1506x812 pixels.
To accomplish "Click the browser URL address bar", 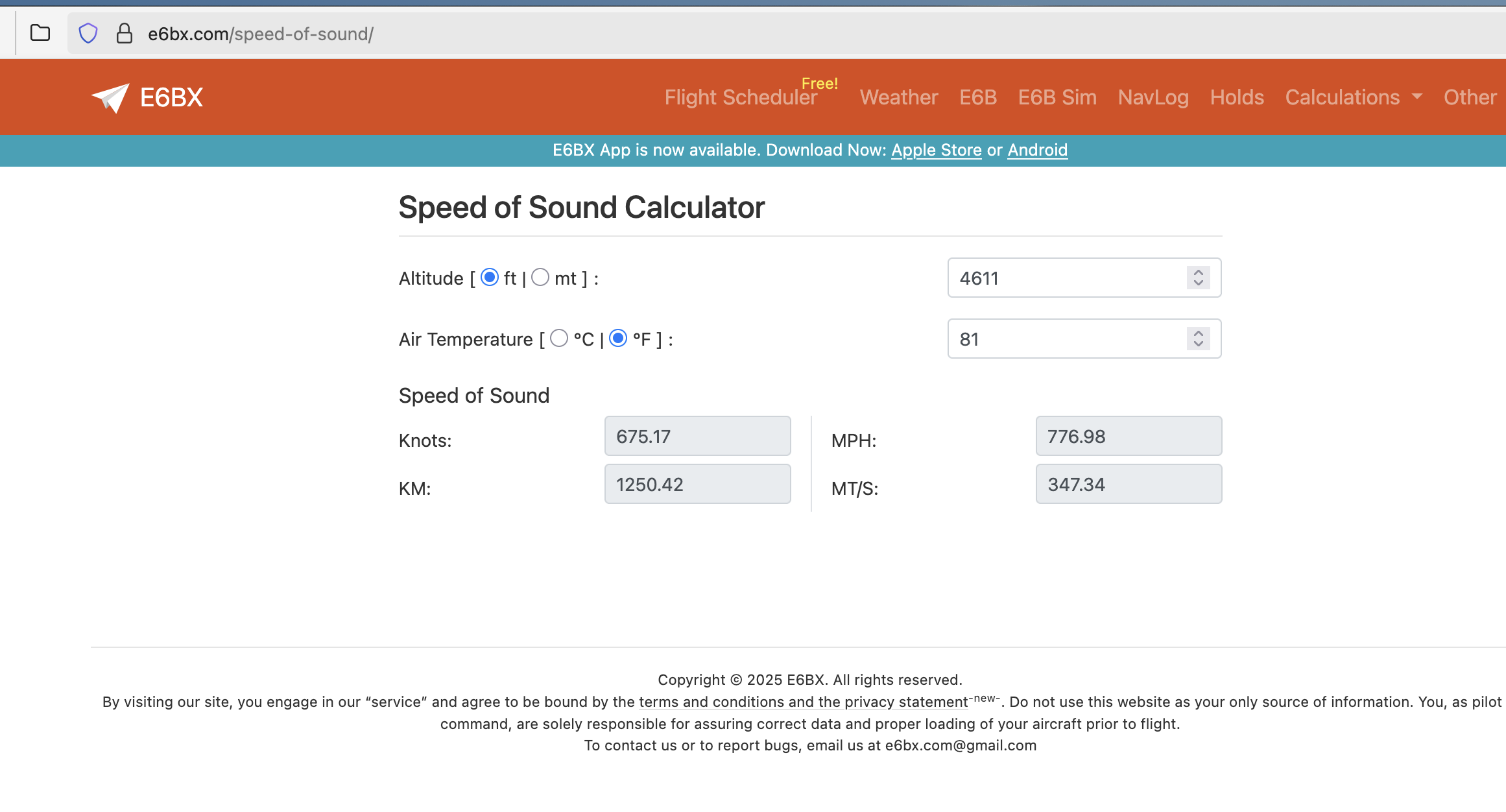I will click(x=786, y=33).
